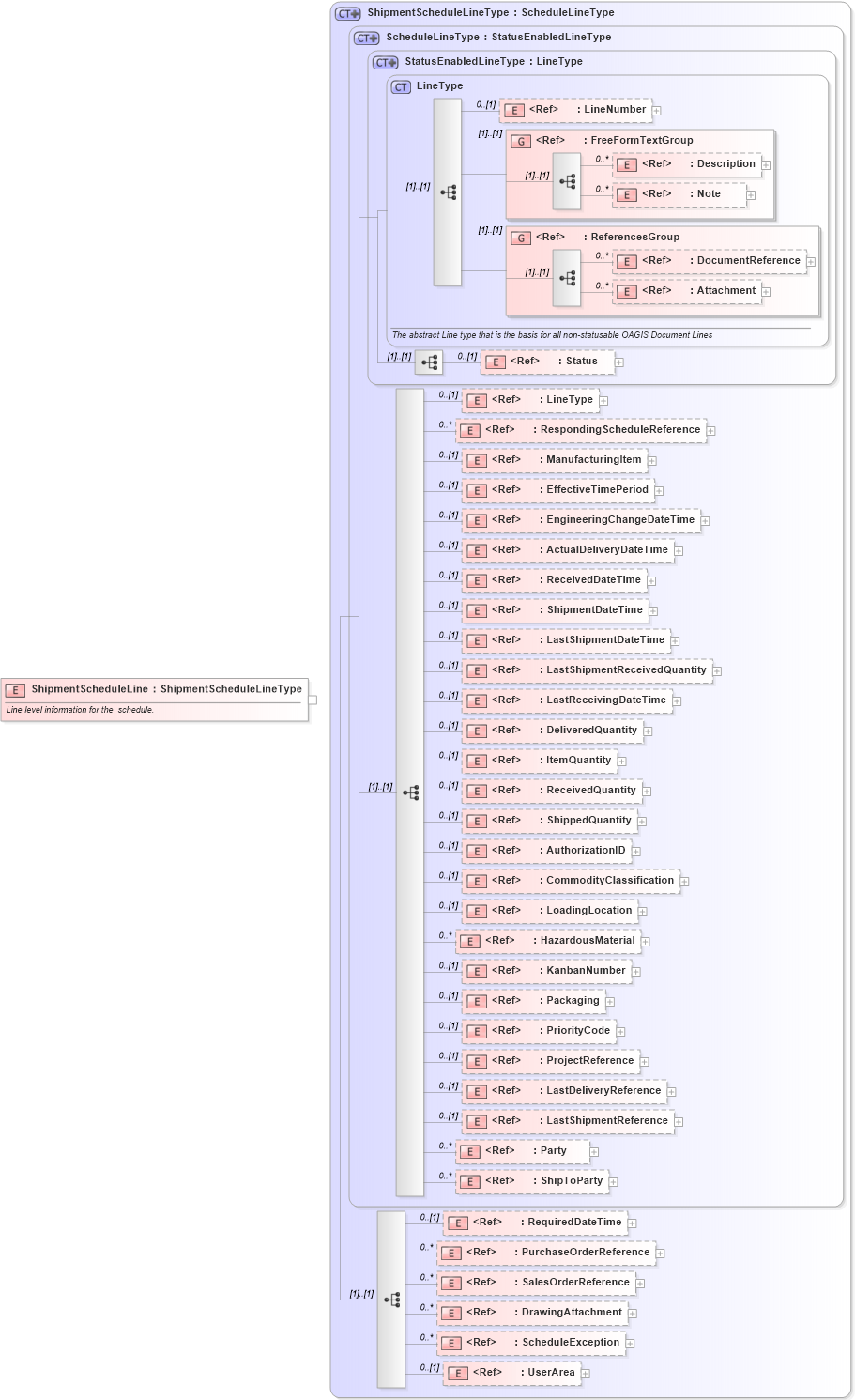Expand the HazardousMaterial element

click(647, 940)
